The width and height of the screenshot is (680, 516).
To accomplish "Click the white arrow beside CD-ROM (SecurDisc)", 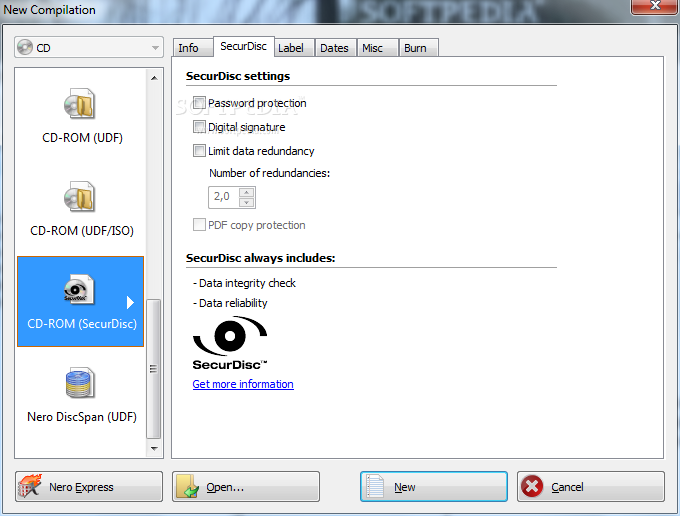I will [130, 302].
